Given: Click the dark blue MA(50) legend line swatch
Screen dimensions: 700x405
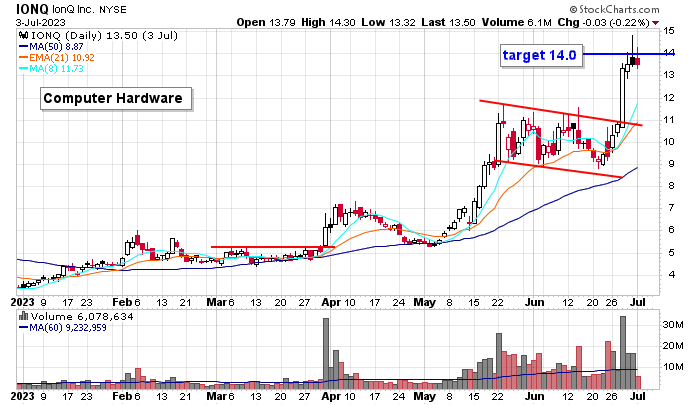Looking at the screenshot, I should [23, 46].
